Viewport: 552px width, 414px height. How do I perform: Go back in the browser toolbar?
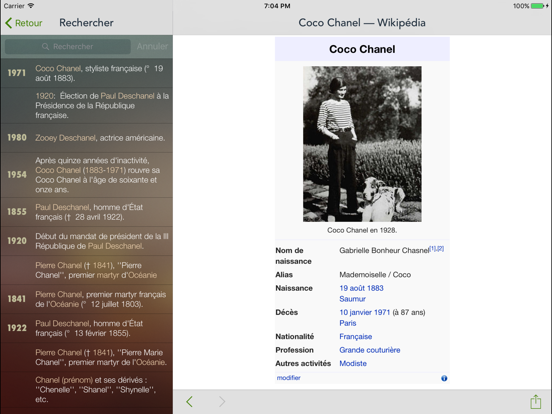tap(189, 402)
